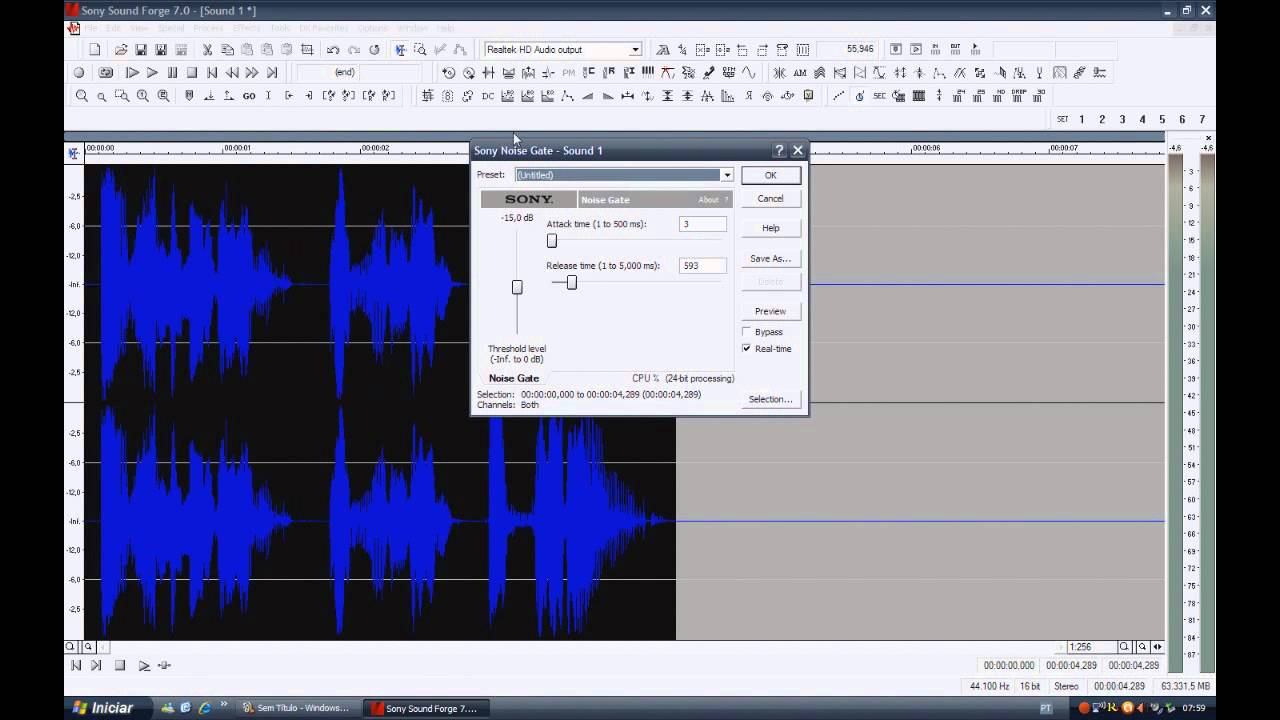
Task: Click the 00:00:02 timeline ruler marker
Action: coord(375,148)
